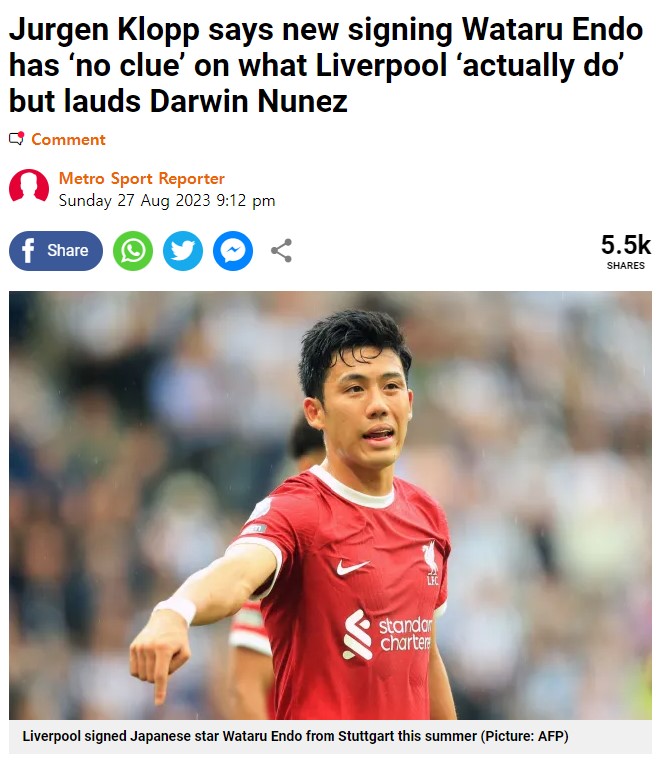Click the comment speech bubble icon
The image size is (665, 762).
(x=17, y=139)
